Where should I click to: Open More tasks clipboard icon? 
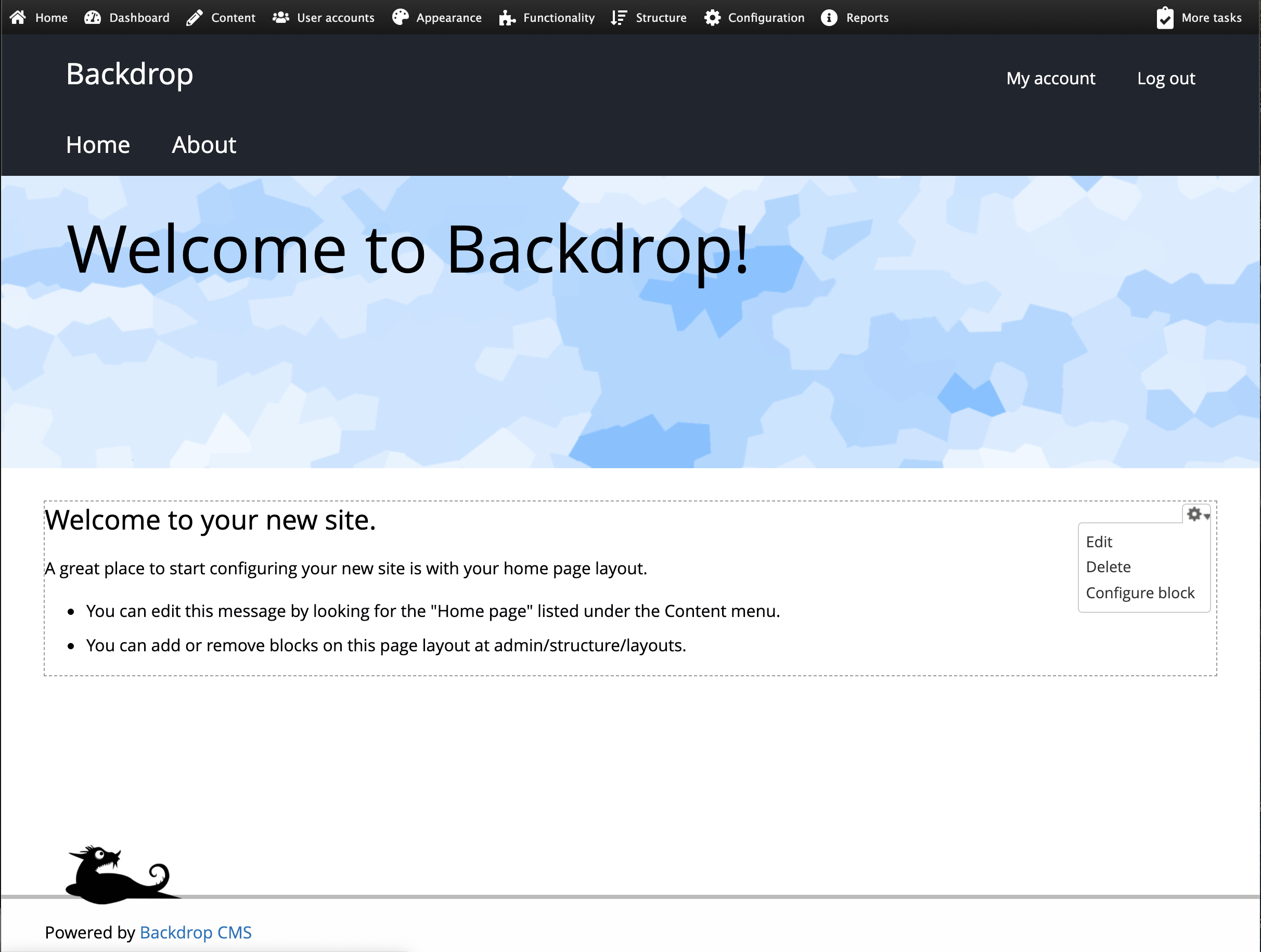pos(1165,18)
